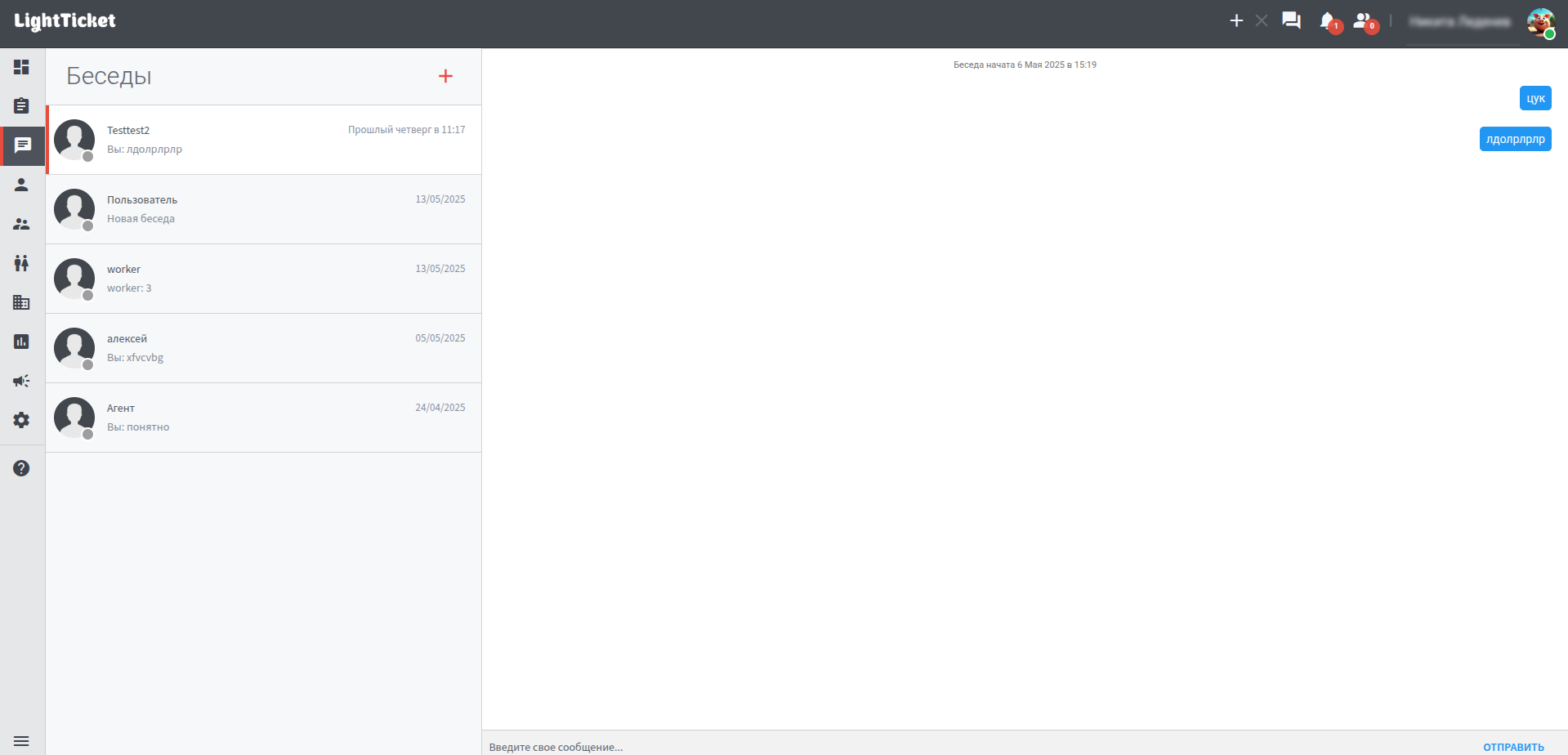
Task: Click the avatar of Агент
Action: [x=74, y=418]
